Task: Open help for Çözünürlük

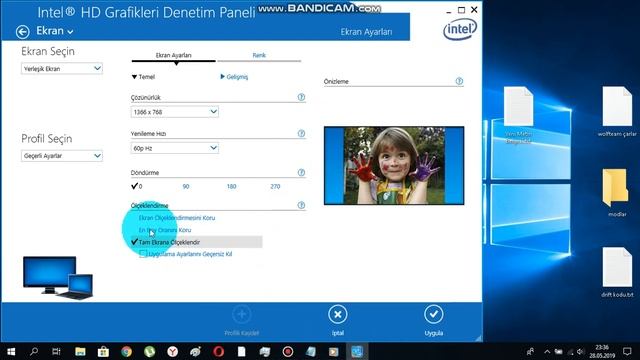Action: click(301, 97)
